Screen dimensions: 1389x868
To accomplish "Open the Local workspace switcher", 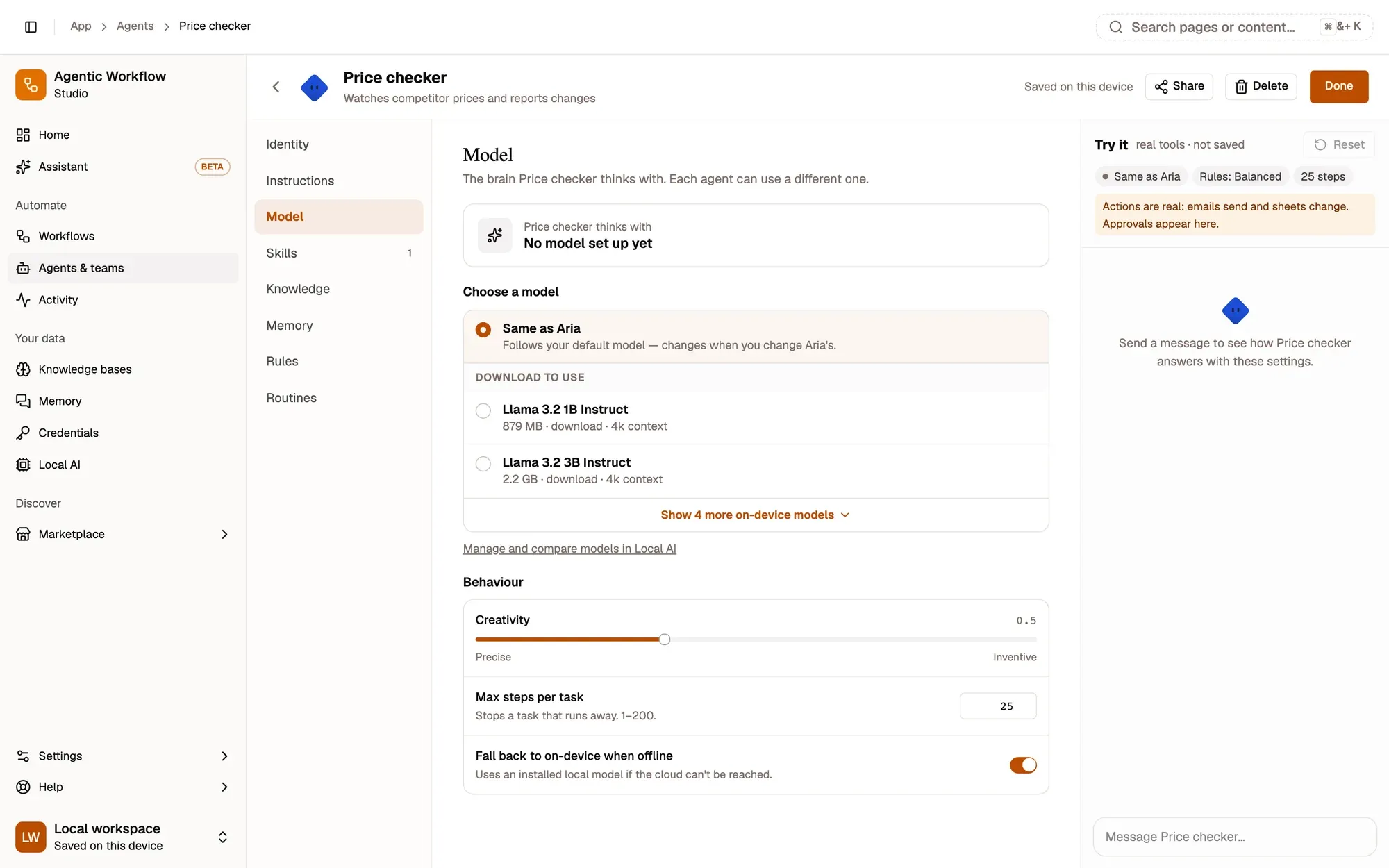I will click(123, 837).
